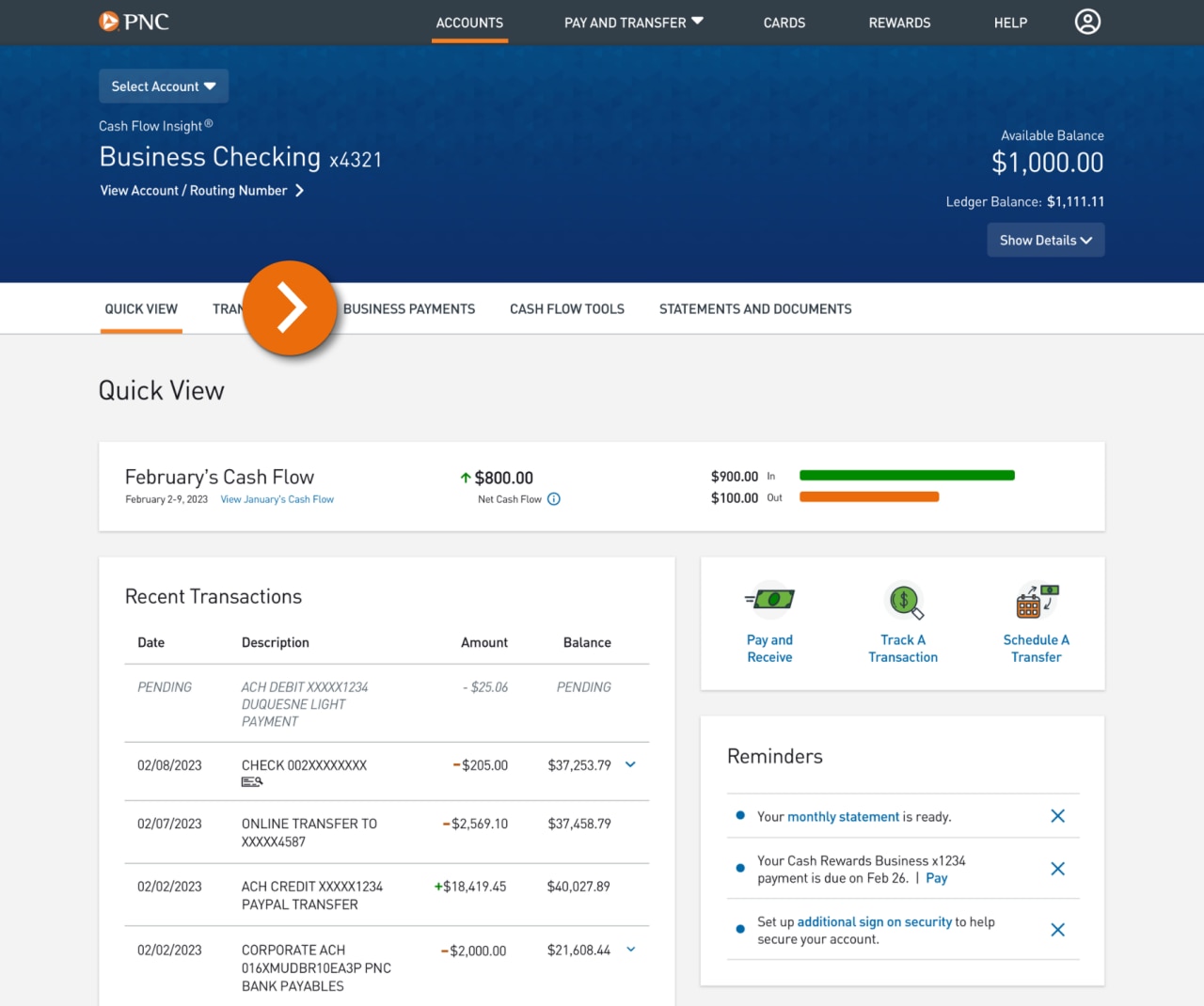
Task: Open Statements and Documents
Action: pos(754,308)
